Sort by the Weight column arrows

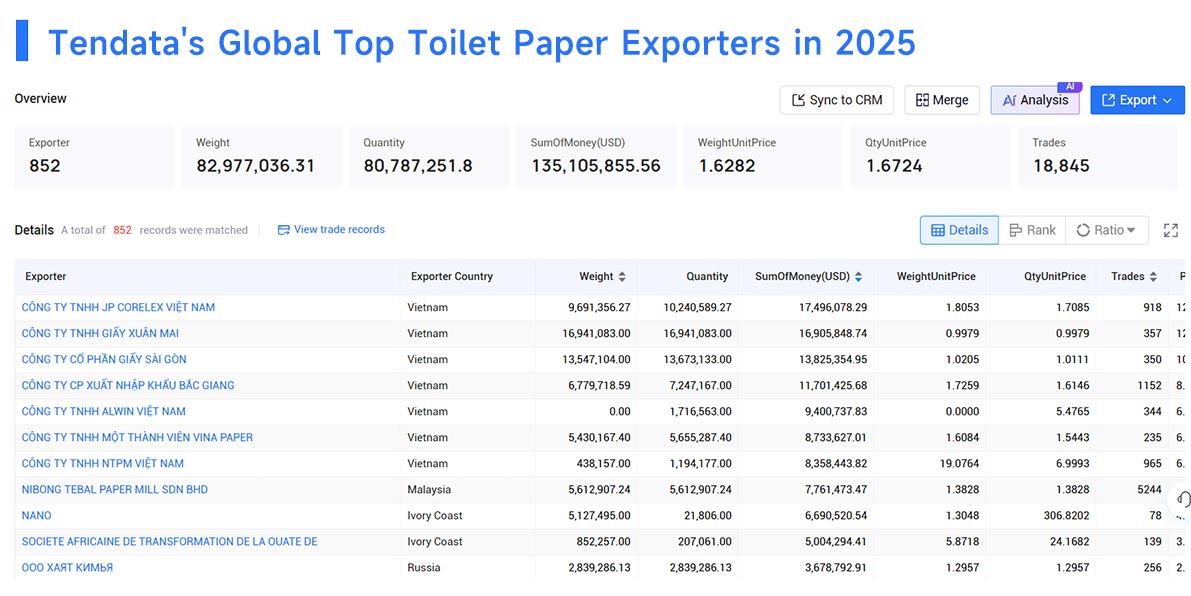point(622,277)
